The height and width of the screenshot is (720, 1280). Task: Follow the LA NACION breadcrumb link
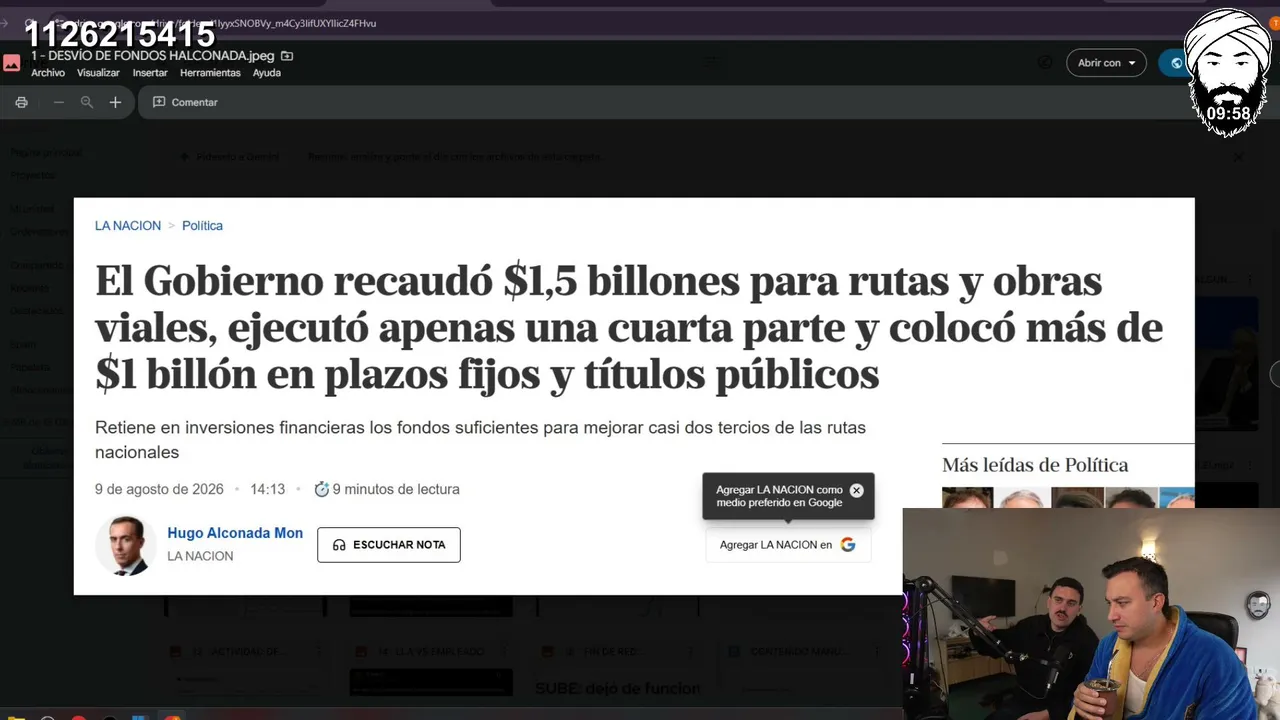[x=128, y=226]
